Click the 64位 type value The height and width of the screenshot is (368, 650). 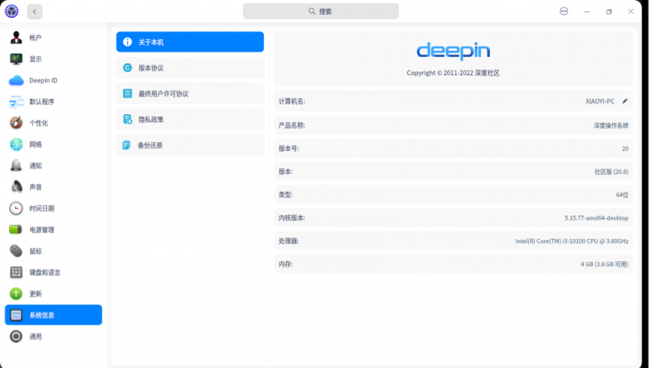point(622,195)
